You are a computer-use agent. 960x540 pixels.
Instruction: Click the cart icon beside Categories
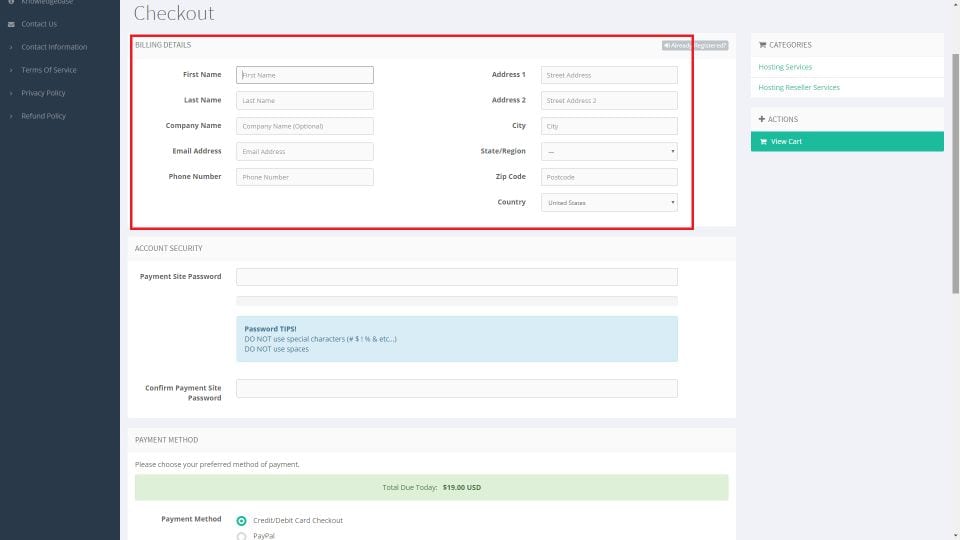(x=762, y=45)
